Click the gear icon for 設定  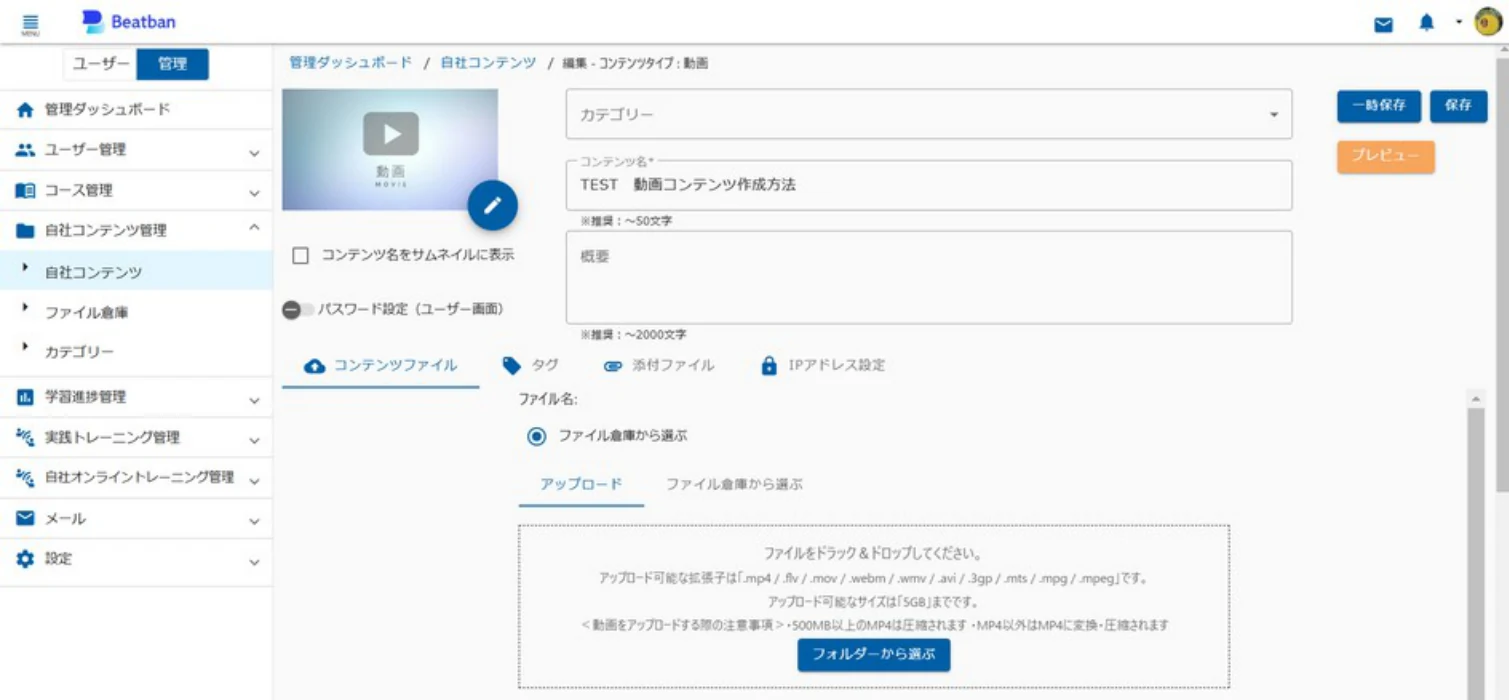point(25,559)
